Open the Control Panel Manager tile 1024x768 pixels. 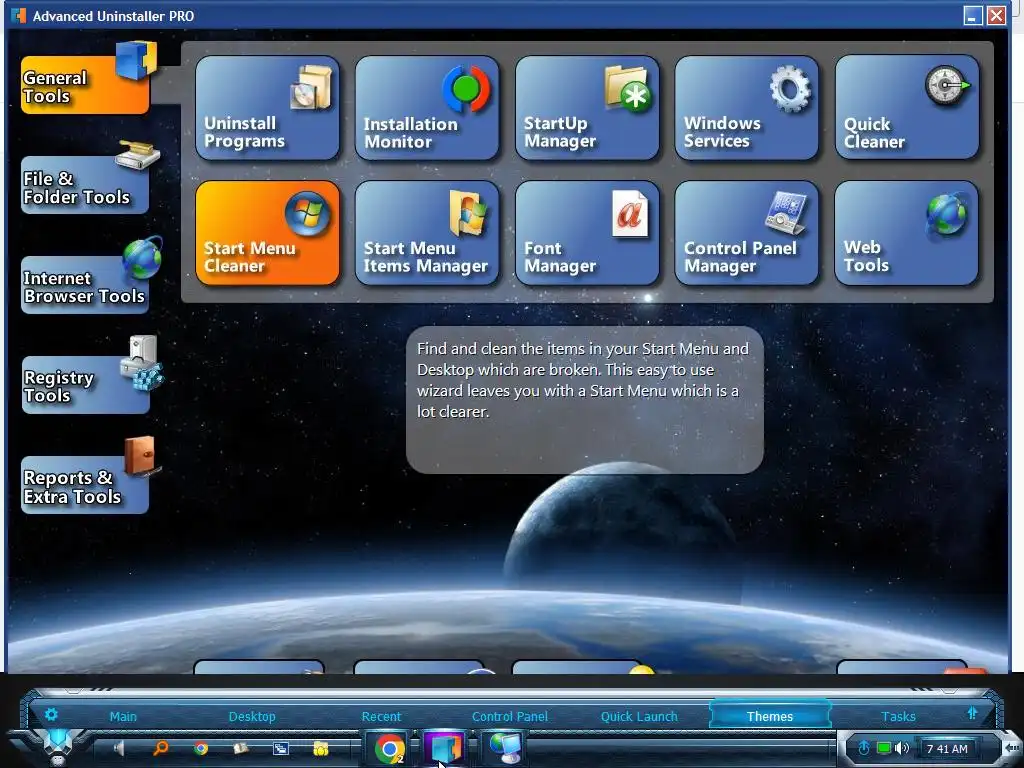pos(746,233)
